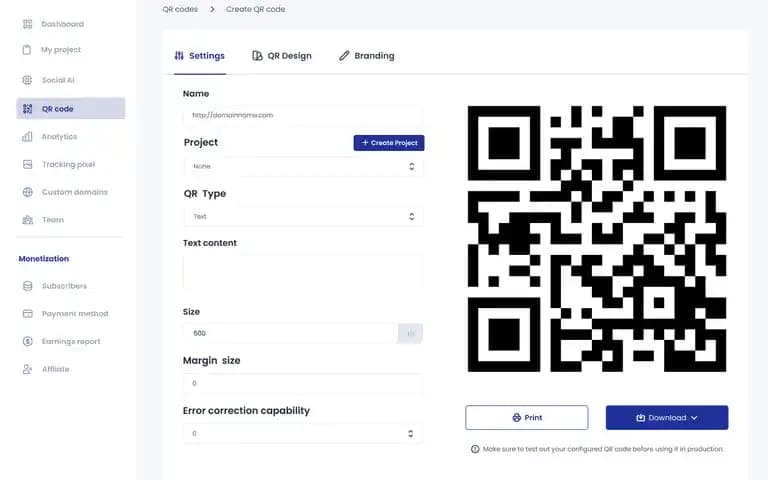Image resolution: width=768 pixels, height=480 pixels.
Task: Click the My project clipboard icon
Action: (27, 49)
